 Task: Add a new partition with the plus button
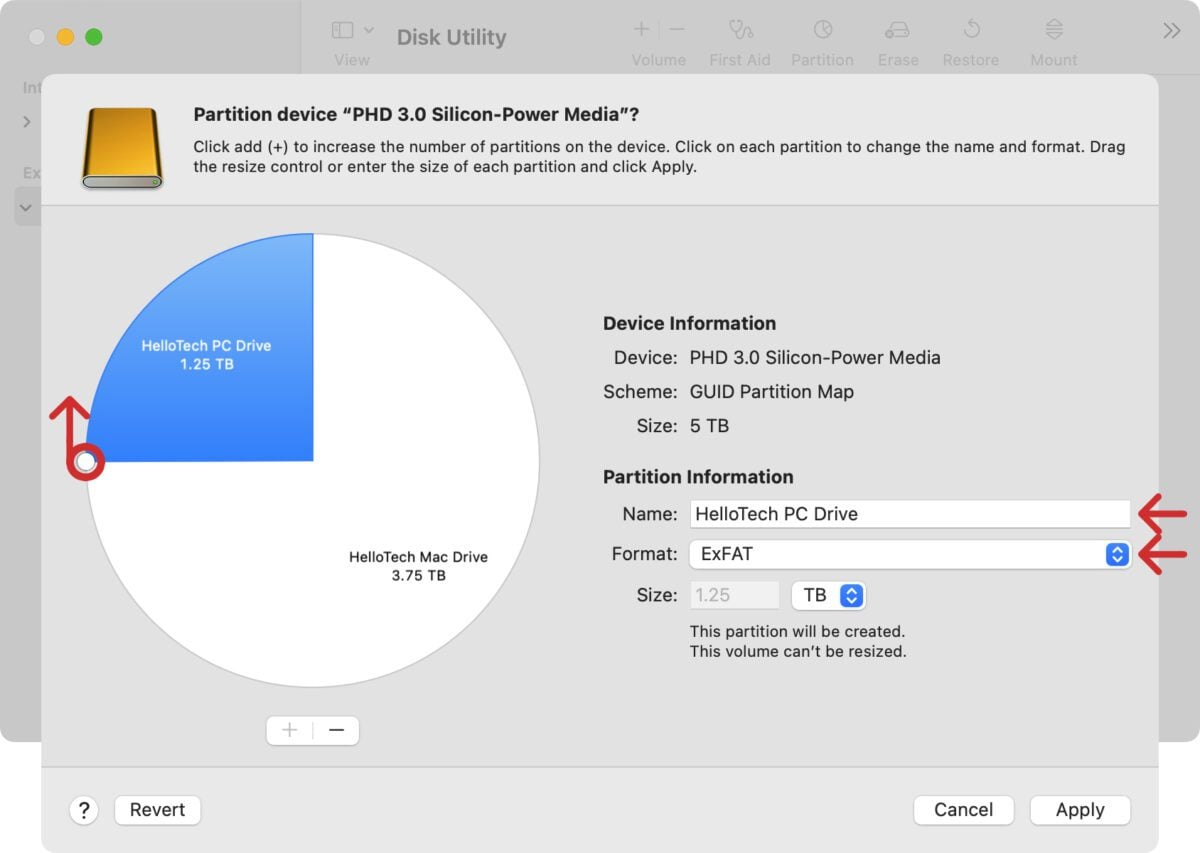click(x=288, y=730)
